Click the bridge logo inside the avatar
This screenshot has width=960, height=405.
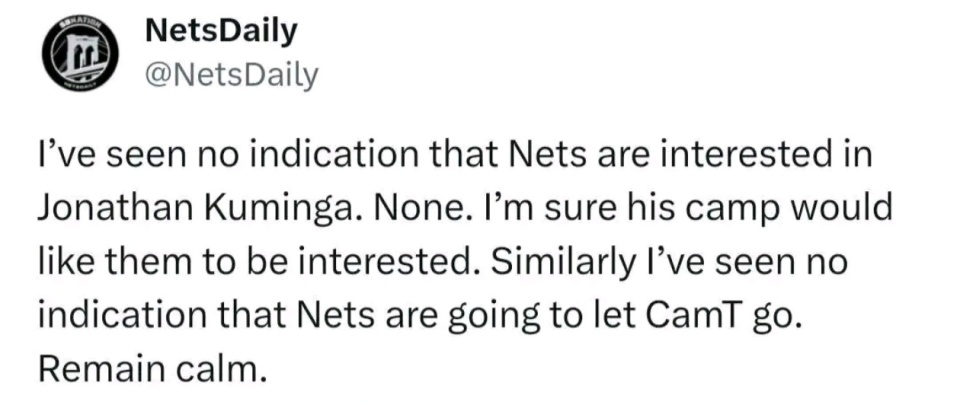[x=80, y=56]
